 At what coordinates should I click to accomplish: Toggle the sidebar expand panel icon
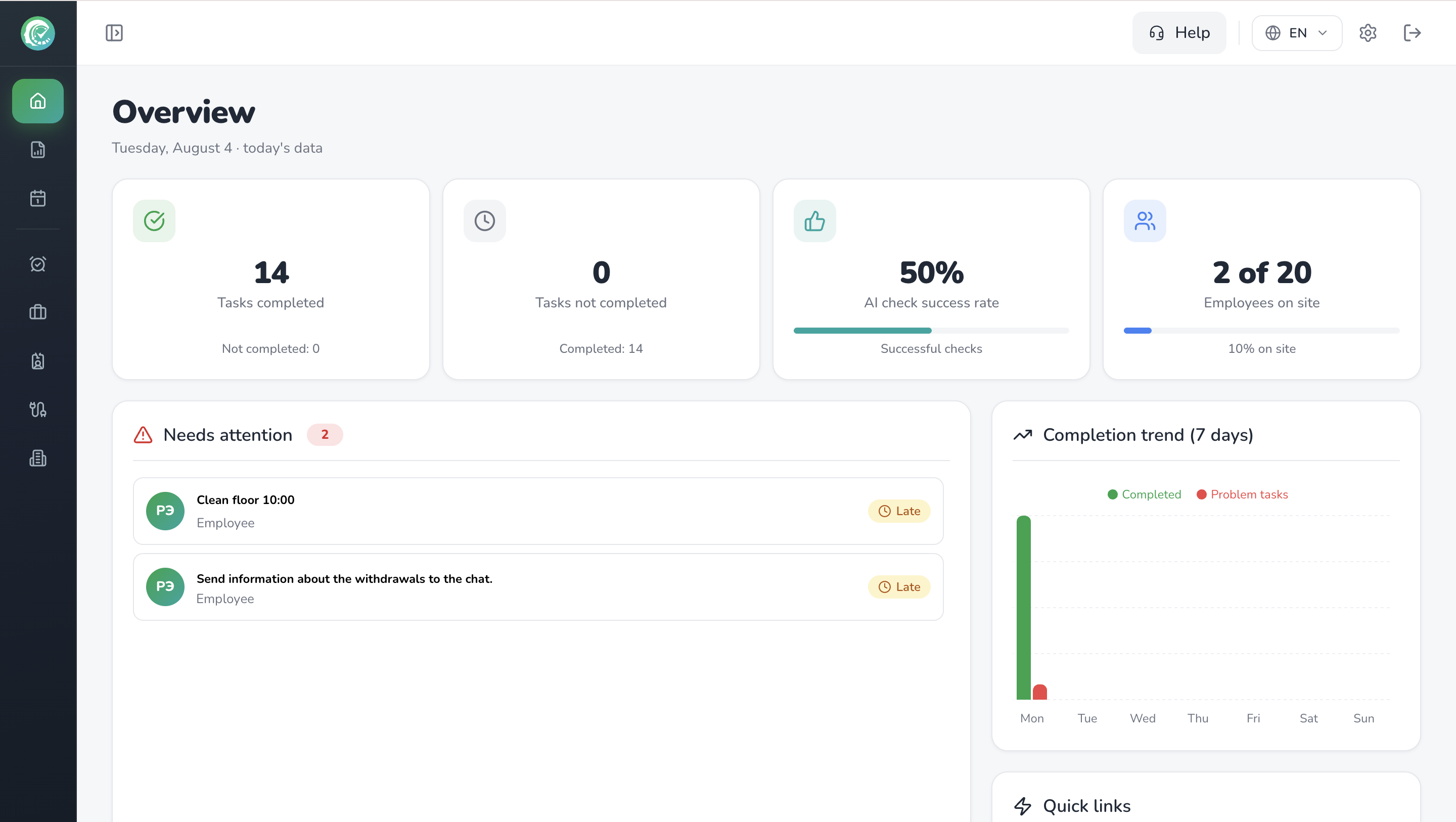coord(114,33)
